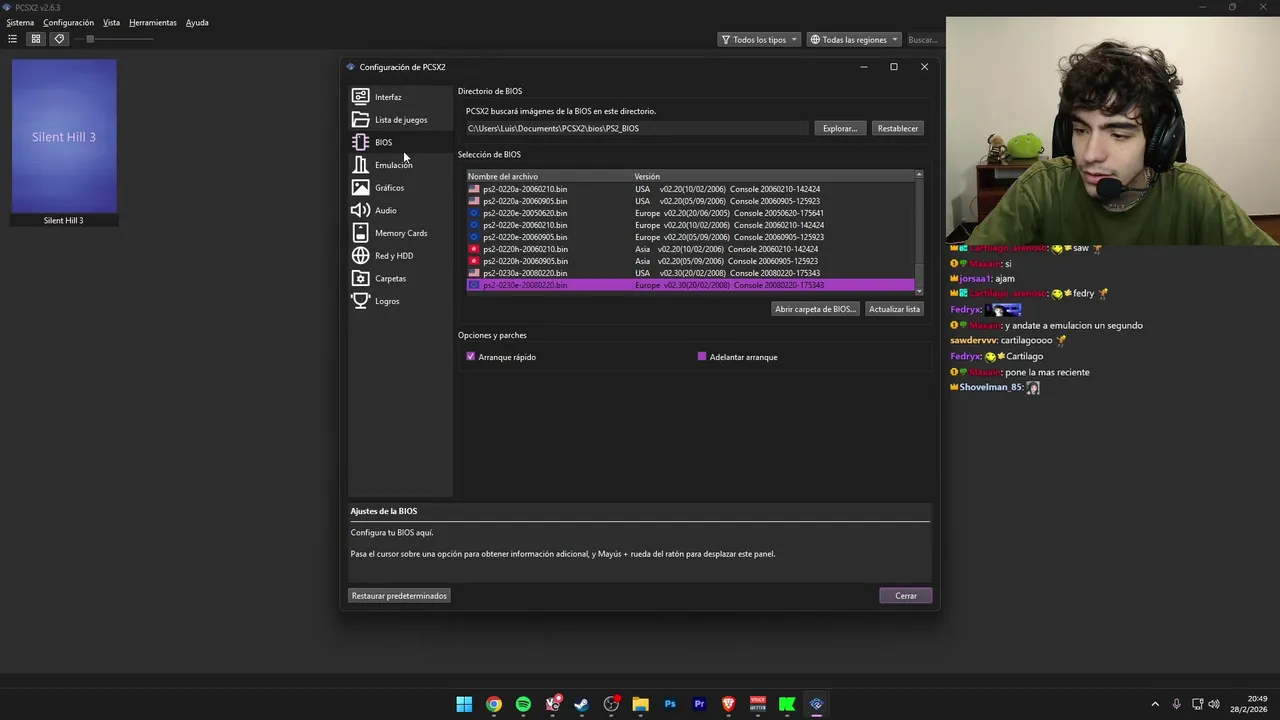Click the BIOS directory path field
This screenshot has height=720, width=1280.
[x=637, y=128]
